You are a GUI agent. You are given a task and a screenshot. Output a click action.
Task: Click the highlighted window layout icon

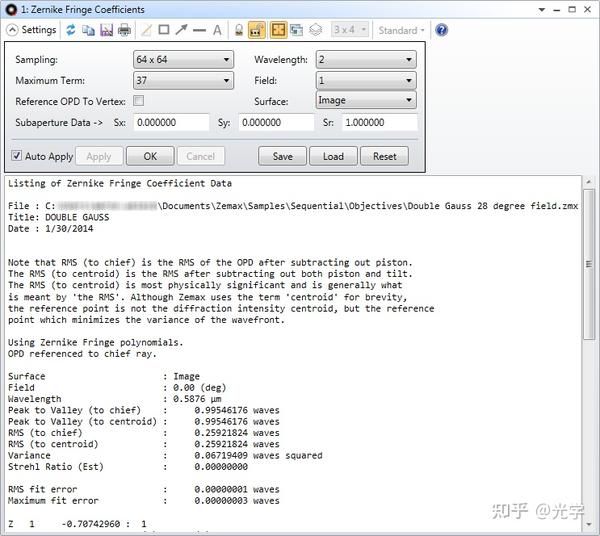[x=278, y=30]
